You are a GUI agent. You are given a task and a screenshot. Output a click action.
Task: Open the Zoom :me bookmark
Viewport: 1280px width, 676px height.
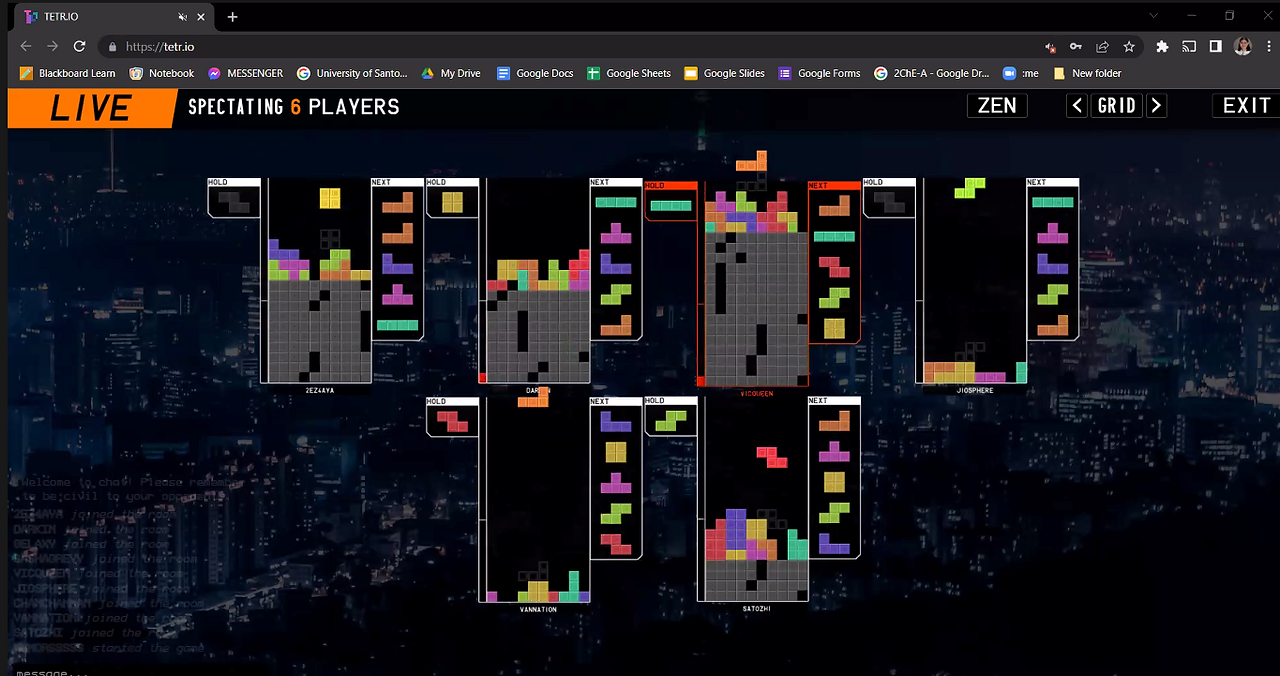(1021, 73)
